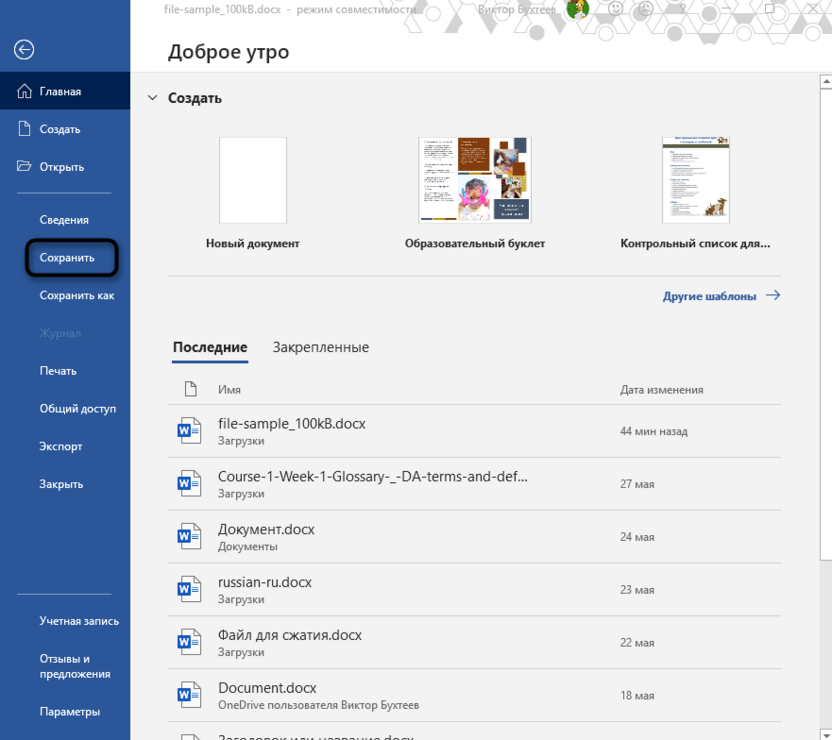Open the Печать page
The width and height of the screenshot is (832, 740).
tap(58, 371)
